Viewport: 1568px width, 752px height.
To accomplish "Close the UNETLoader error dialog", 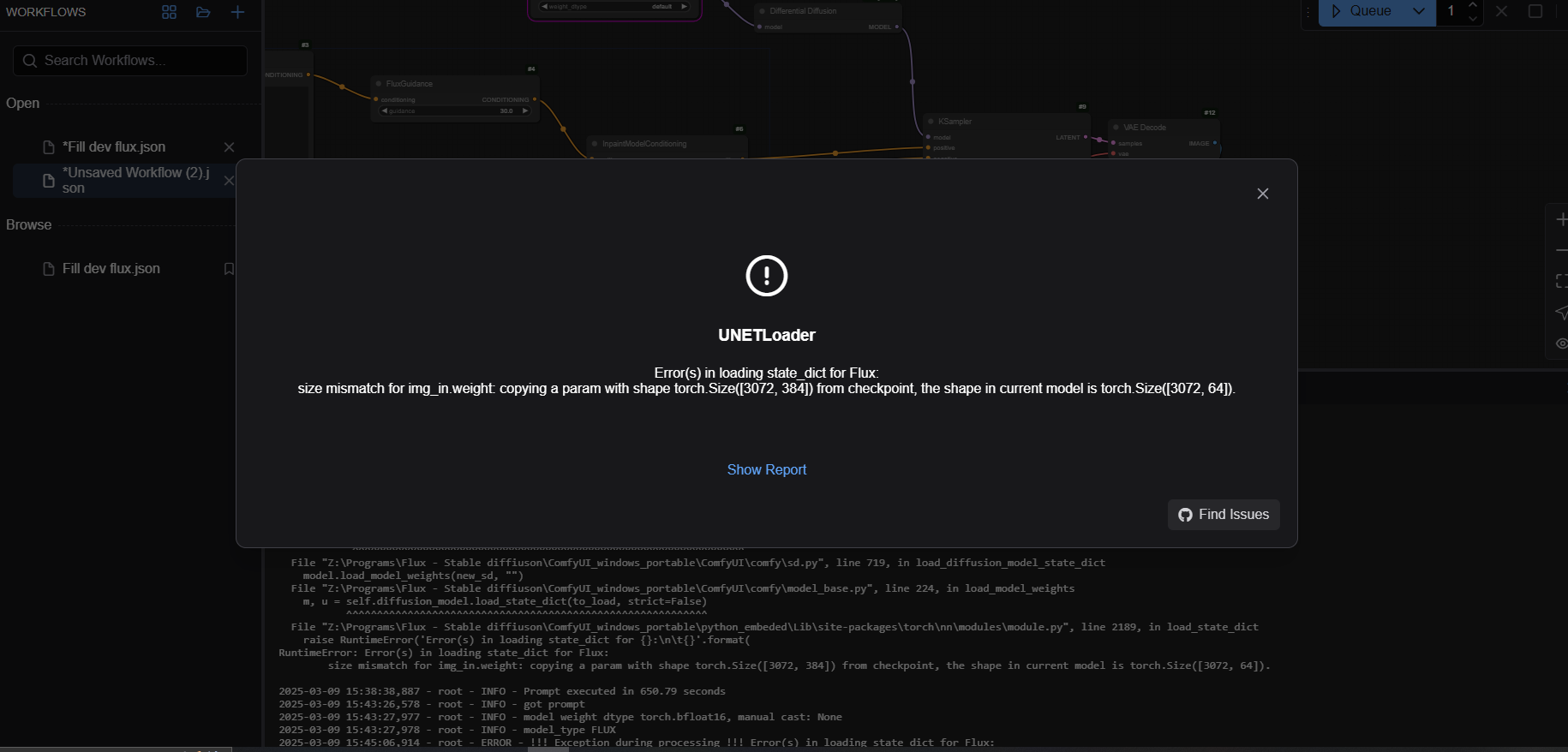I will tap(1262, 194).
